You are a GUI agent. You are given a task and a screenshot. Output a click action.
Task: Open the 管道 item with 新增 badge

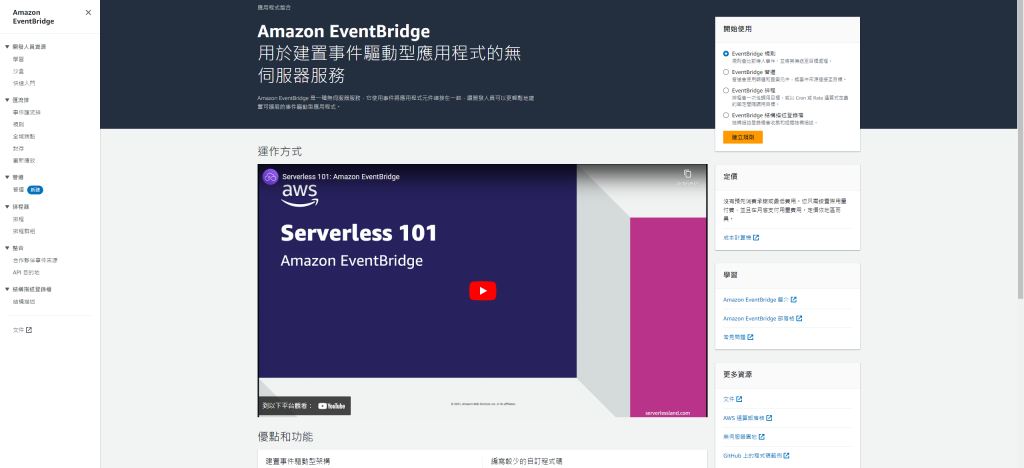pos(18,189)
